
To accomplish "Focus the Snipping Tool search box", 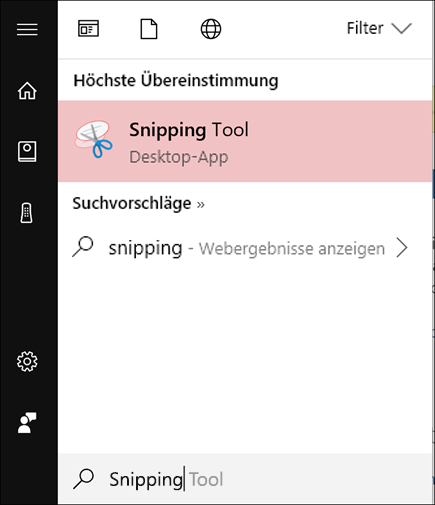I will tap(245, 479).
